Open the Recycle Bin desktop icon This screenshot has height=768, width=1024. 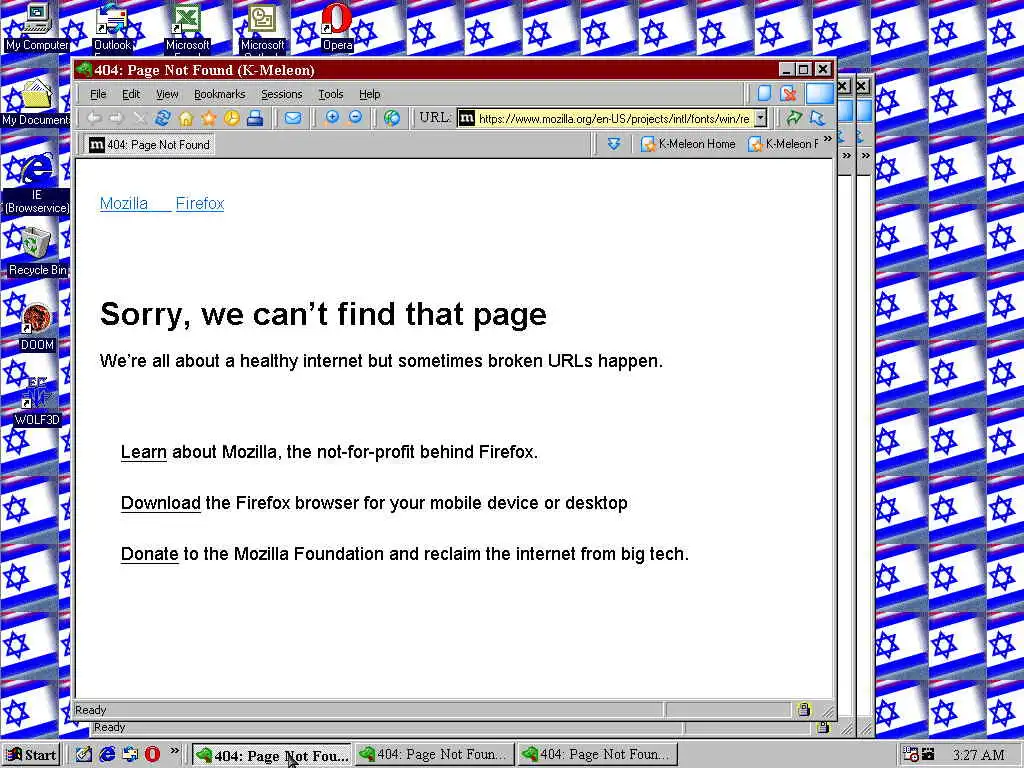[x=37, y=252]
